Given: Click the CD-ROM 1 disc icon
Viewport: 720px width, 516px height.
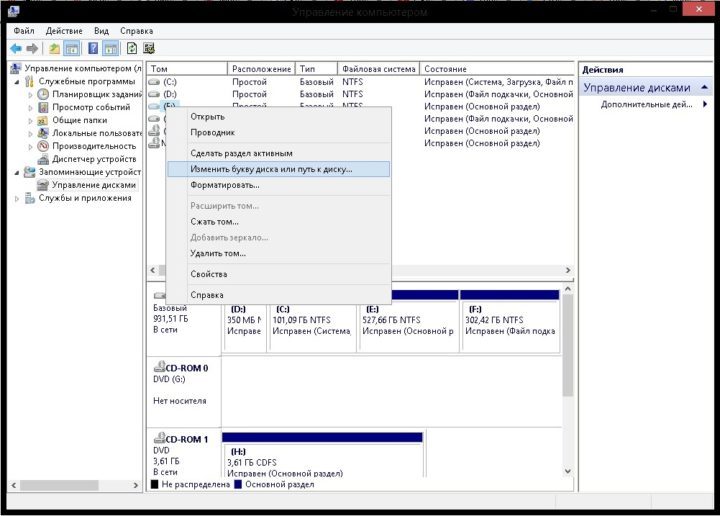Looking at the screenshot, I should point(159,437).
